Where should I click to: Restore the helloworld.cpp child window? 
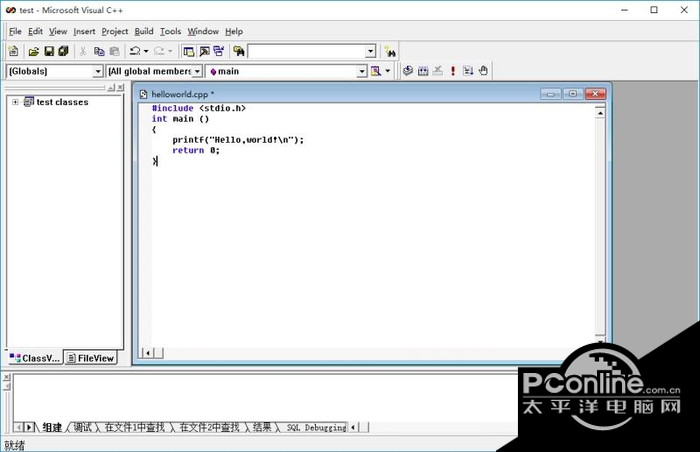tap(573, 94)
